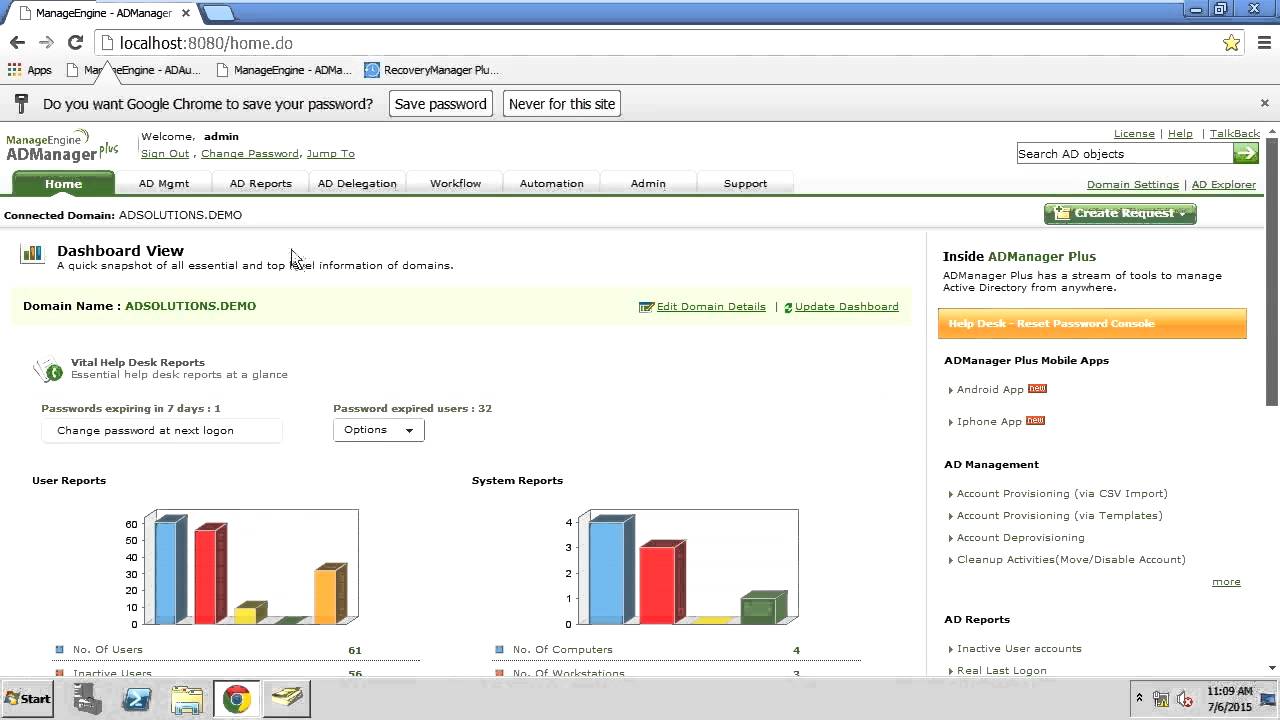This screenshot has width=1280, height=720.
Task: Click the Help Desk Reset Password Console banner
Action: pyautogui.click(x=1092, y=323)
